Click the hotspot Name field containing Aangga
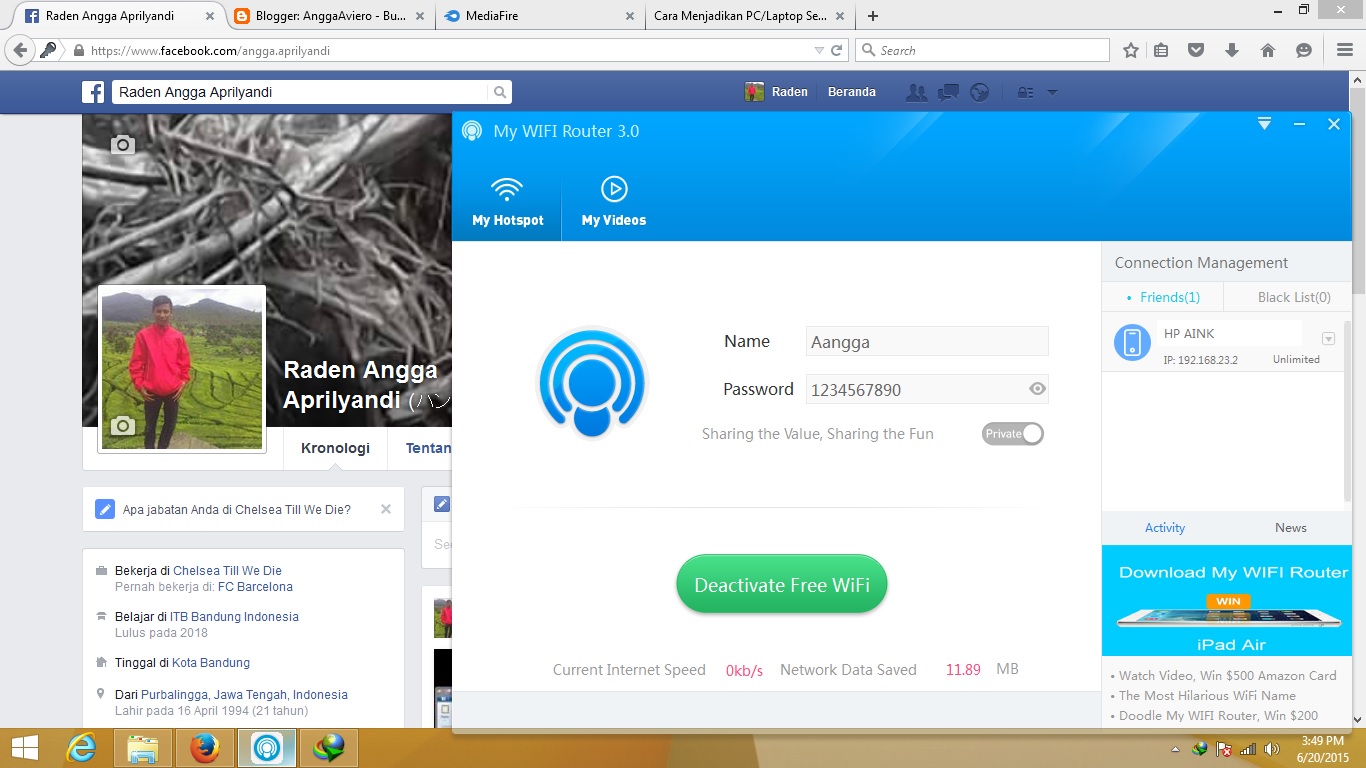This screenshot has height=768, width=1366. pyautogui.click(x=927, y=341)
